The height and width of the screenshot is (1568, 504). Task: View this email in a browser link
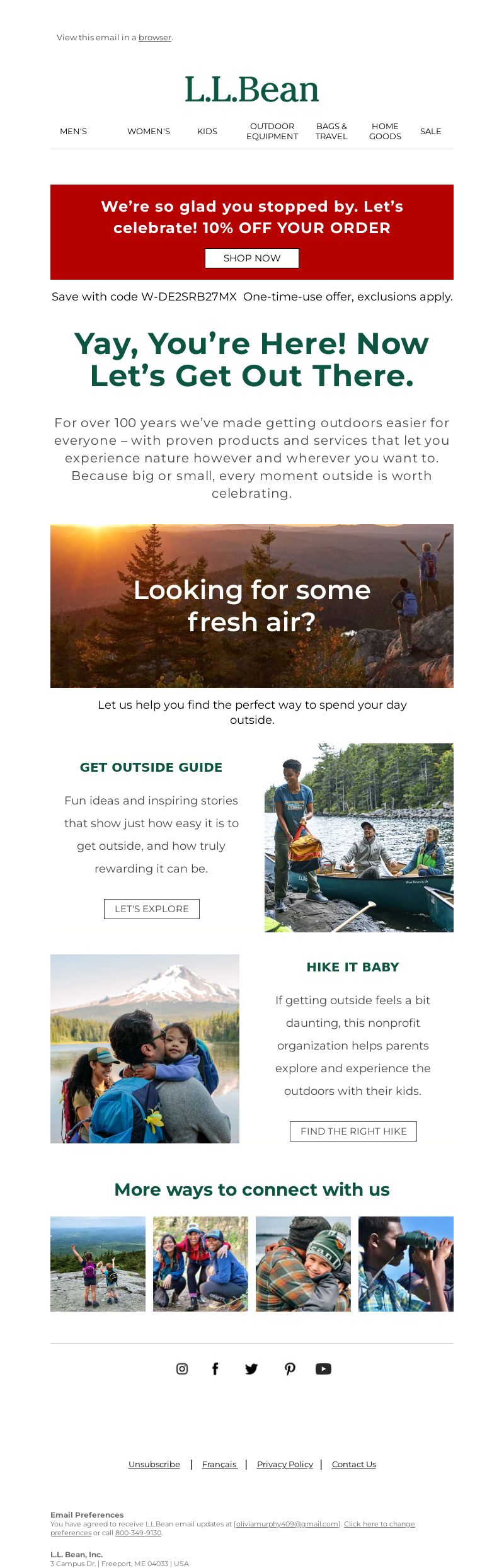coord(155,37)
